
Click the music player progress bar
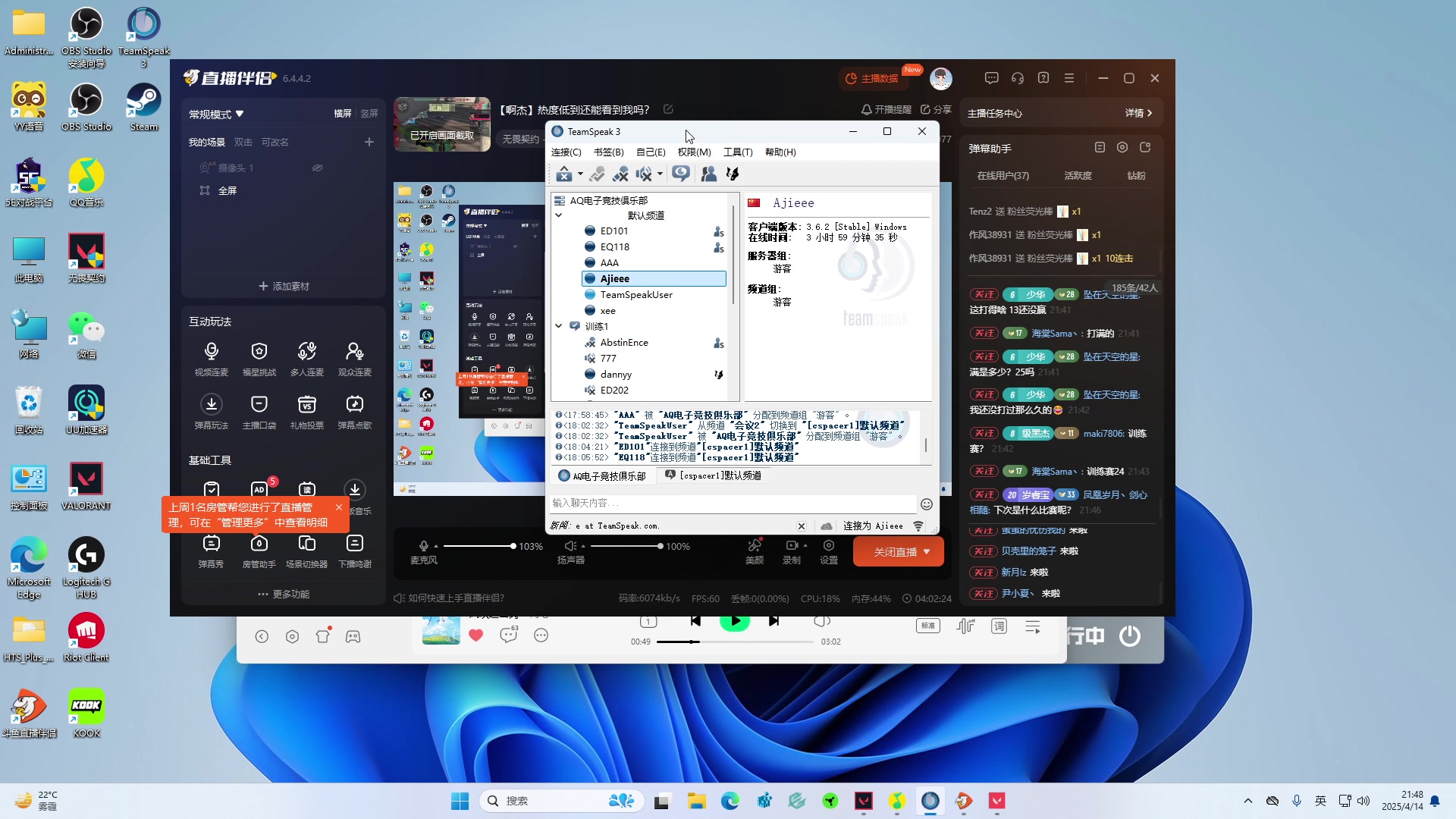pyautogui.click(x=735, y=642)
